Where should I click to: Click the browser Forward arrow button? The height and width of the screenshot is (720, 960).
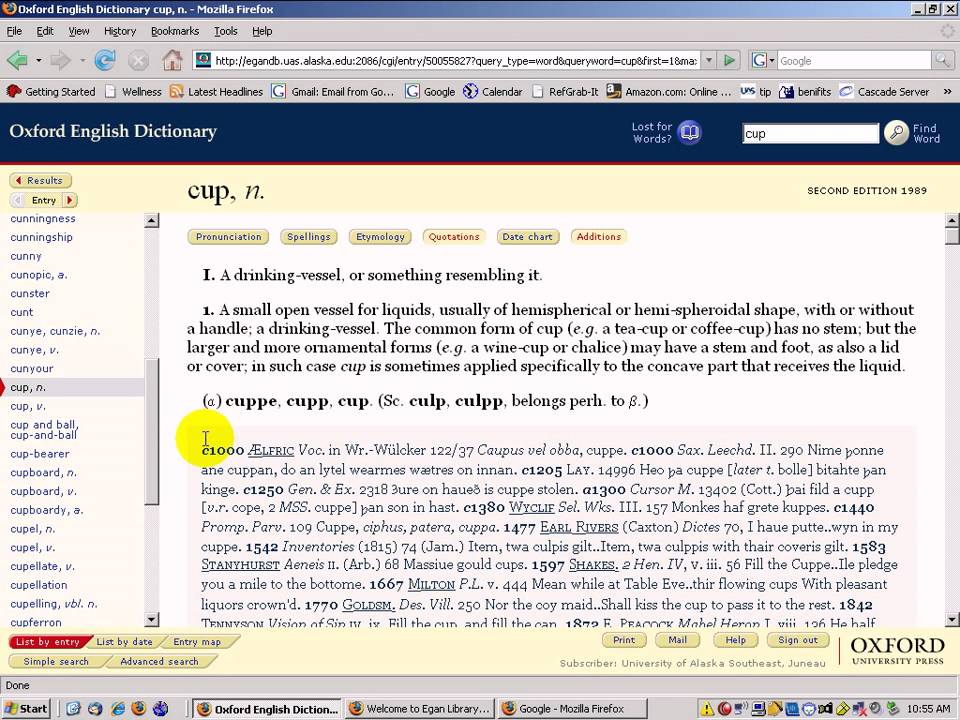60,60
